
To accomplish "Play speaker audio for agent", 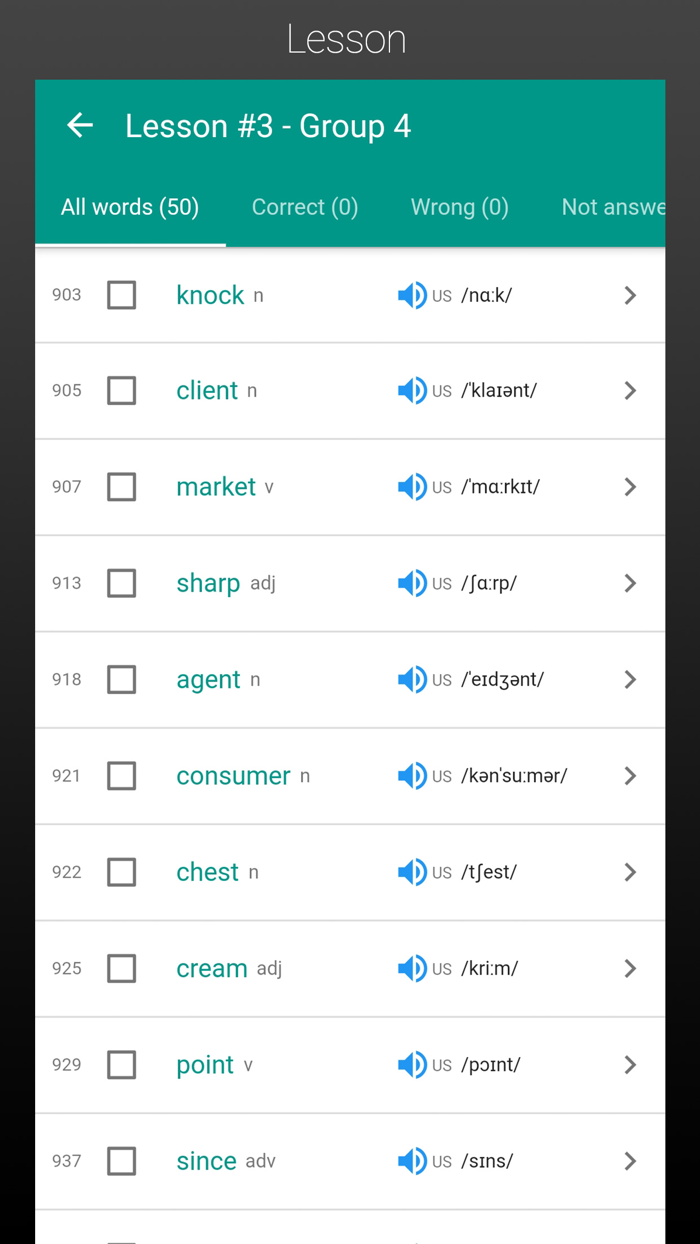I will pyautogui.click(x=411, y=680).
